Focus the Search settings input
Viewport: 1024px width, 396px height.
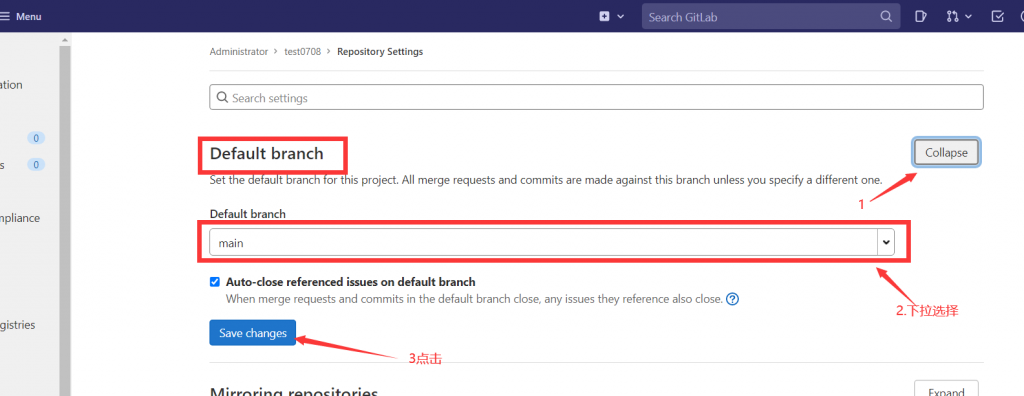click(x=596, y=97)
